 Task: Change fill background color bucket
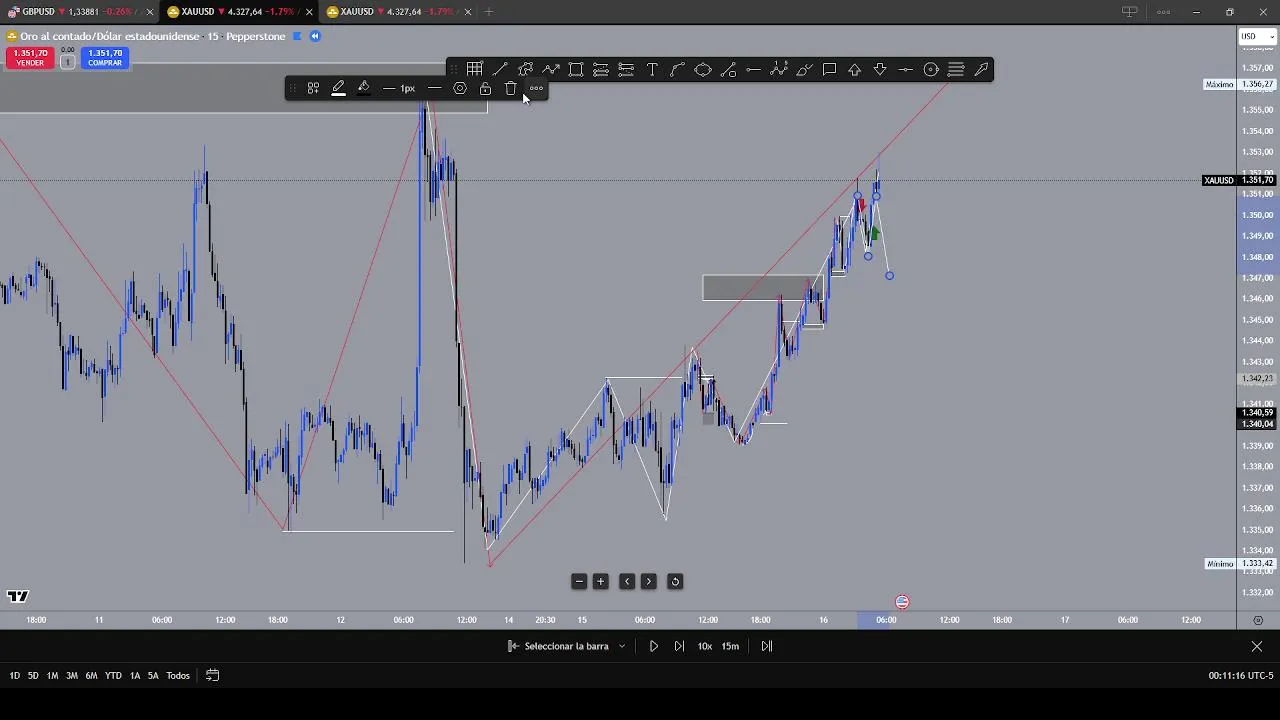tap(363, 88)
